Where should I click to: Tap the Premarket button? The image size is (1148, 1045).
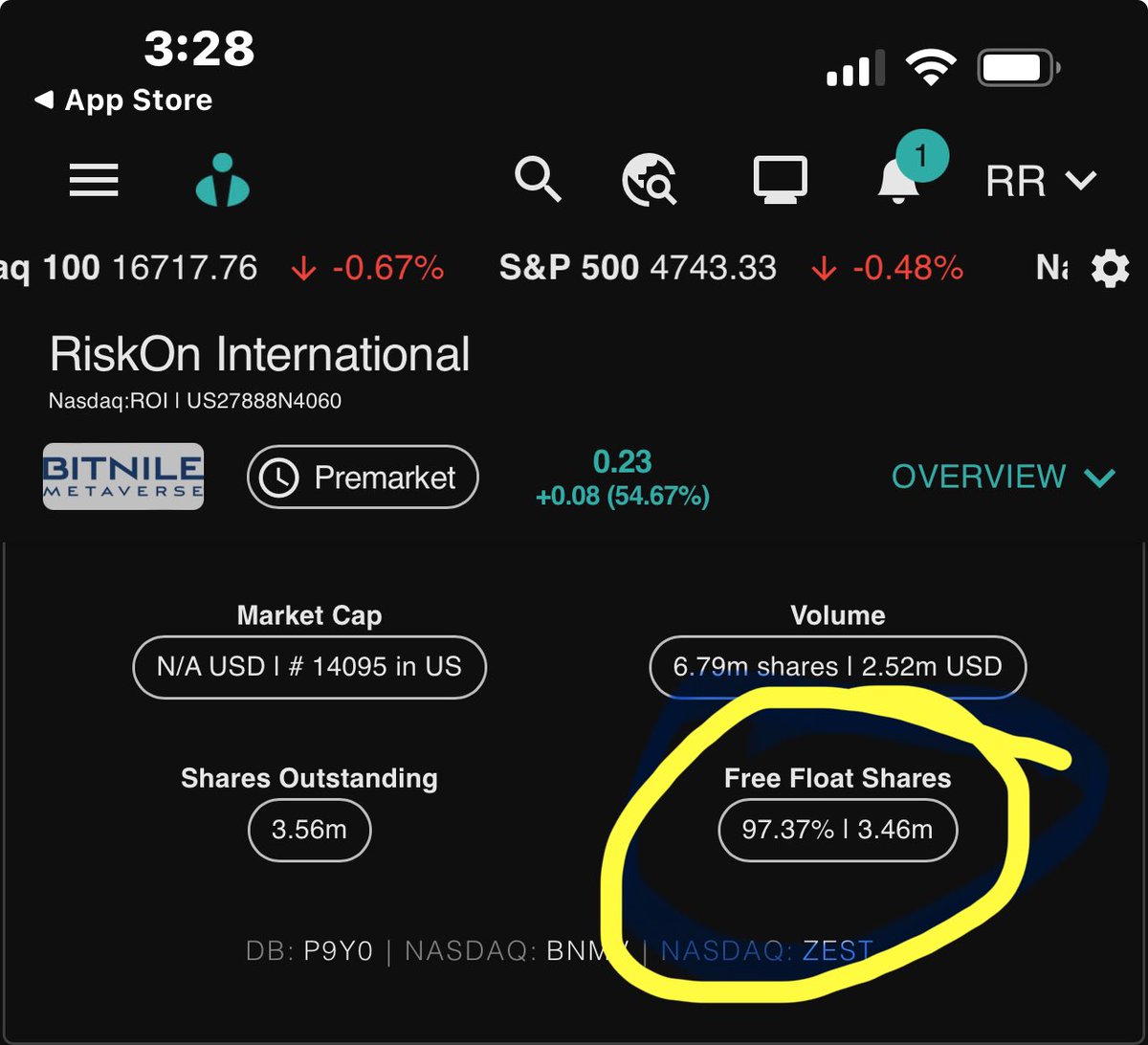click(363, 478)
